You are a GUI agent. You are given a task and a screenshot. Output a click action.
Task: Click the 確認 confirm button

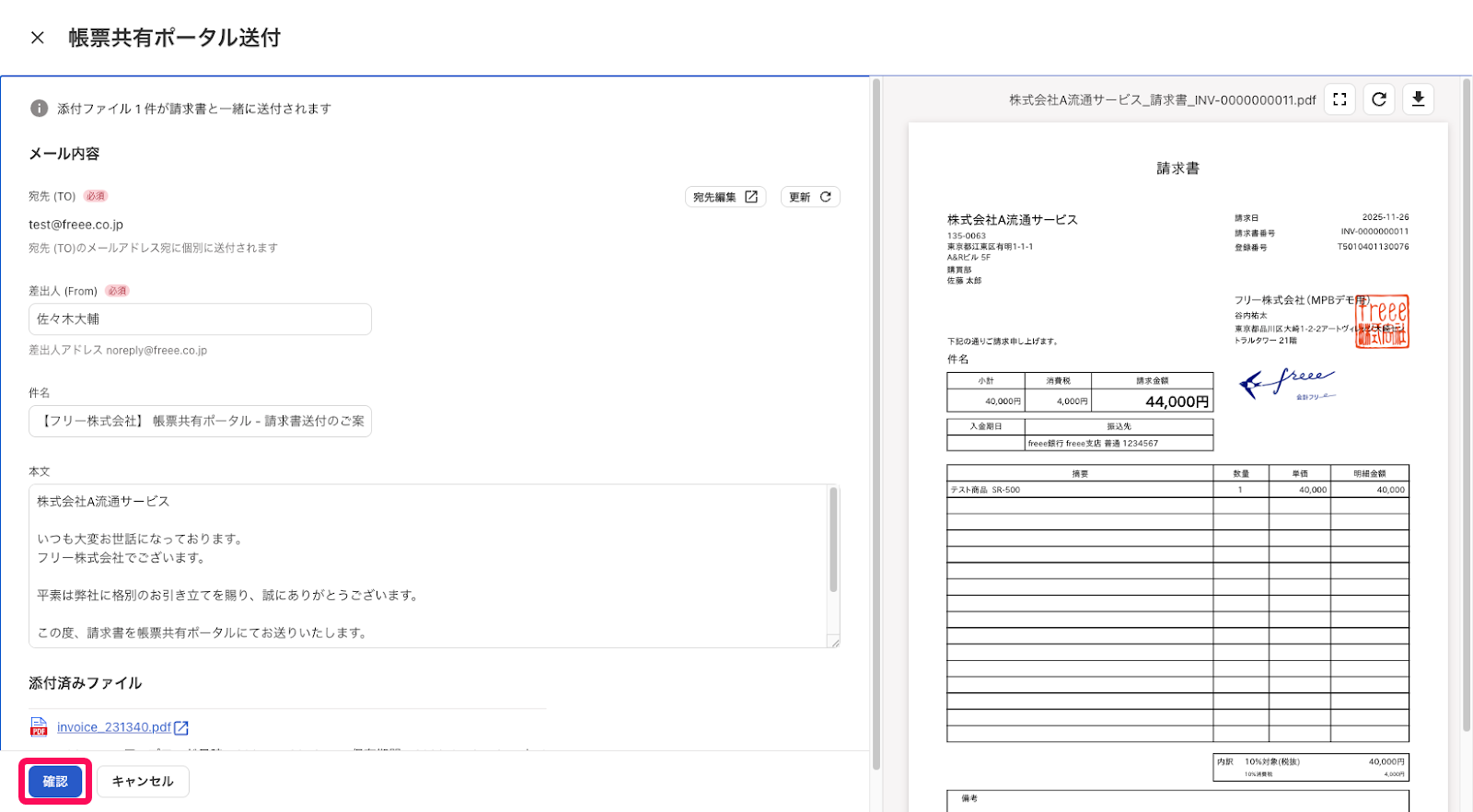pos(55,782)
